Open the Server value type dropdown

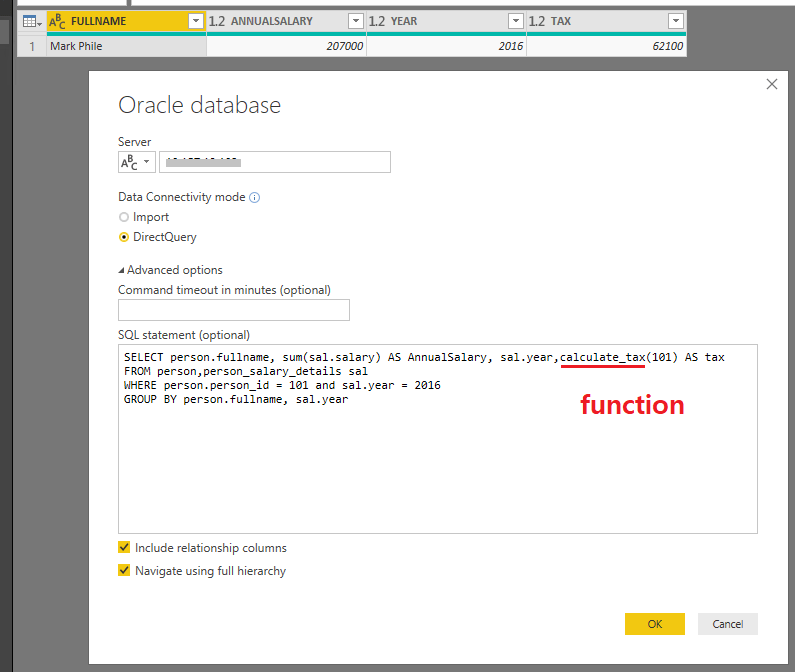pos(137,162)
